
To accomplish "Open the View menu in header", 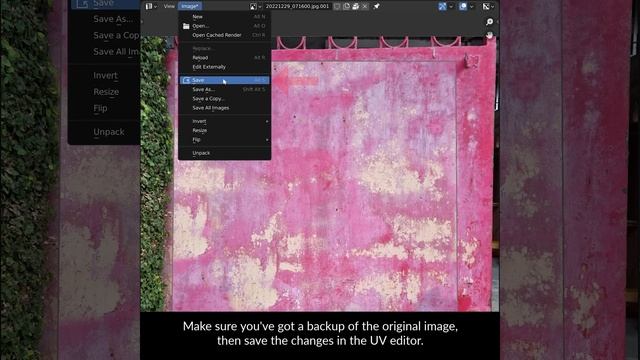I will tap(169, 6).
